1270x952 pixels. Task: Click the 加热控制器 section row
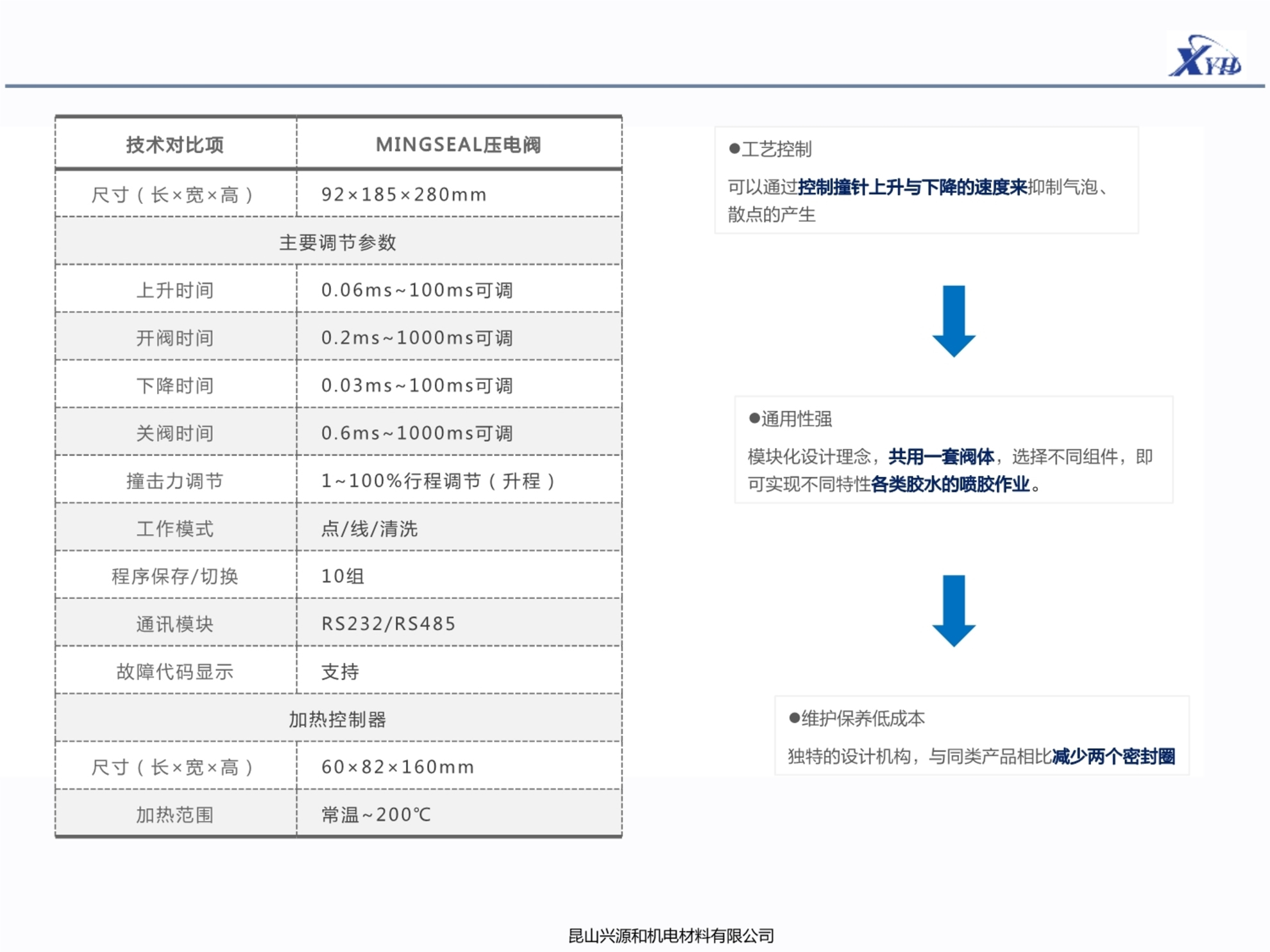click(x=338, y=719)
